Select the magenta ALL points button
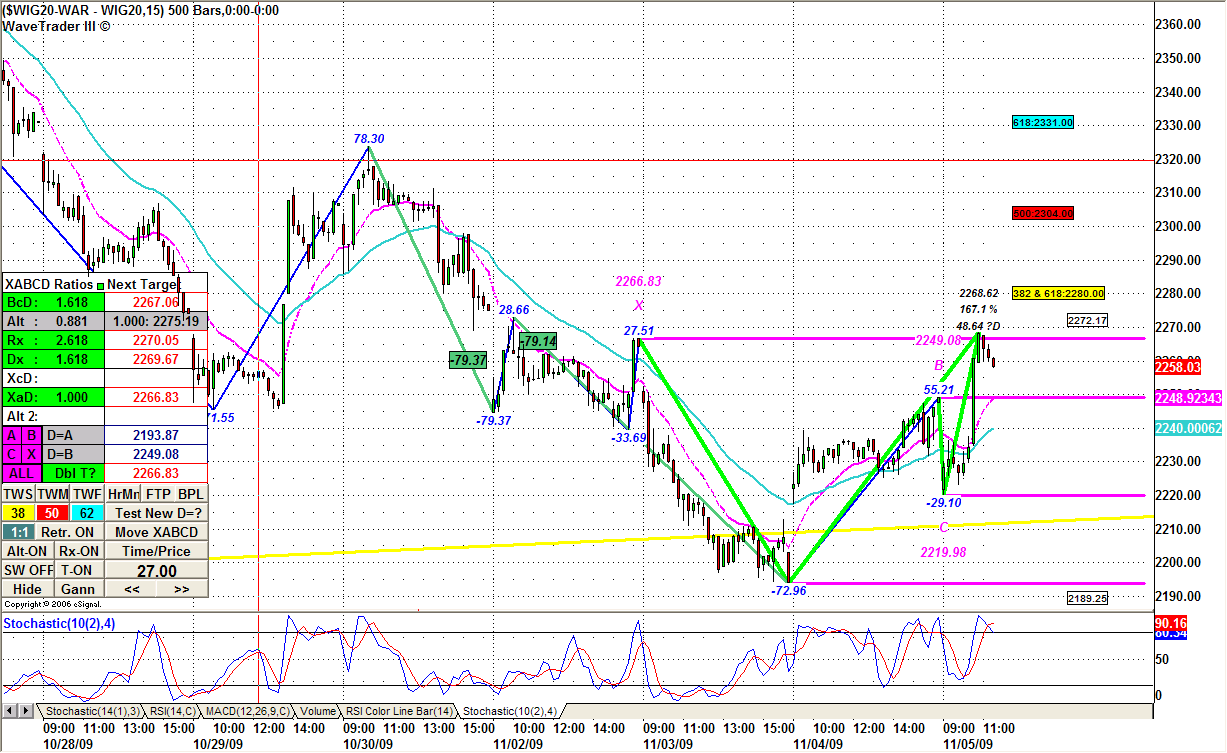The image size is (1227, 753). point(22,473)
